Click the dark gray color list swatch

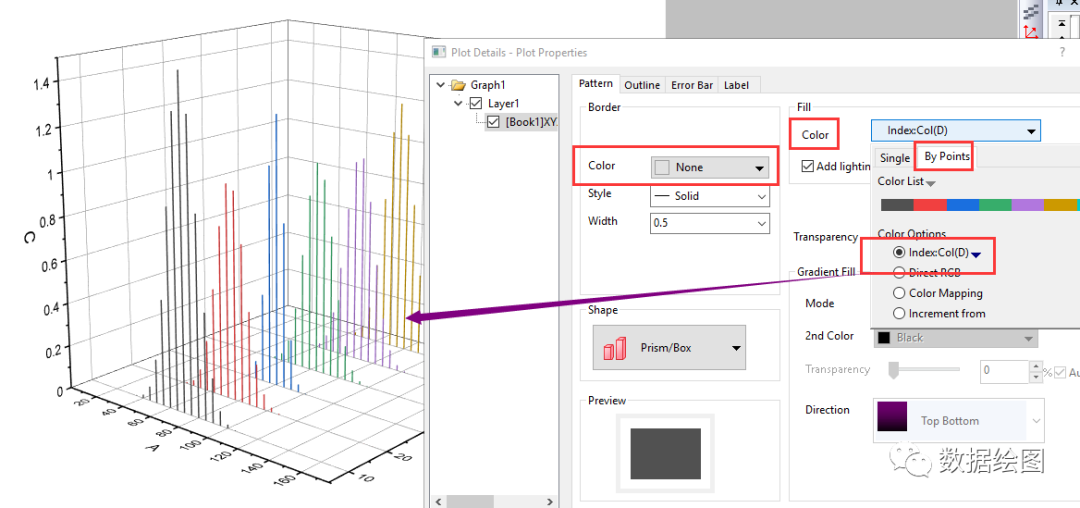(x=897, y=204)
